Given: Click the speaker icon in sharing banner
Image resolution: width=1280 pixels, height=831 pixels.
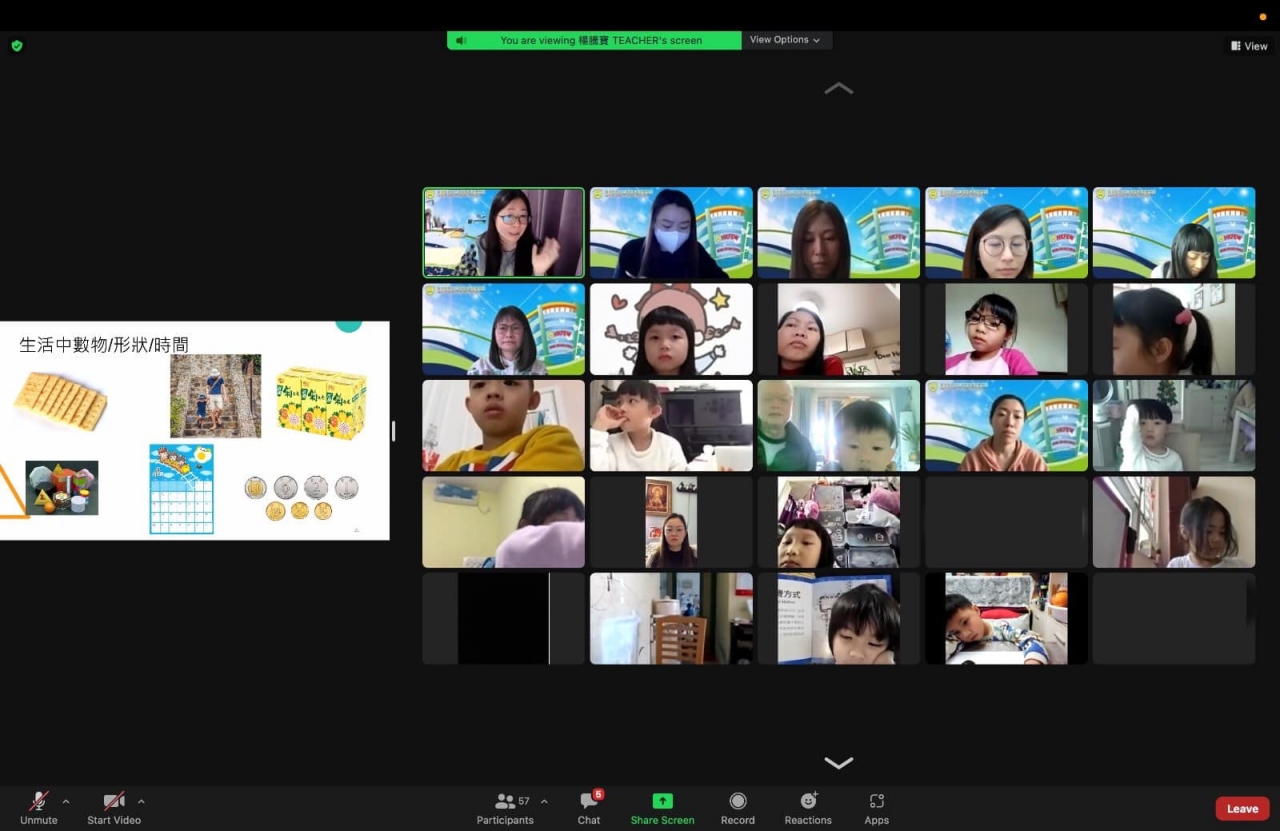Looking at the screenshot, I should [461, 41].
